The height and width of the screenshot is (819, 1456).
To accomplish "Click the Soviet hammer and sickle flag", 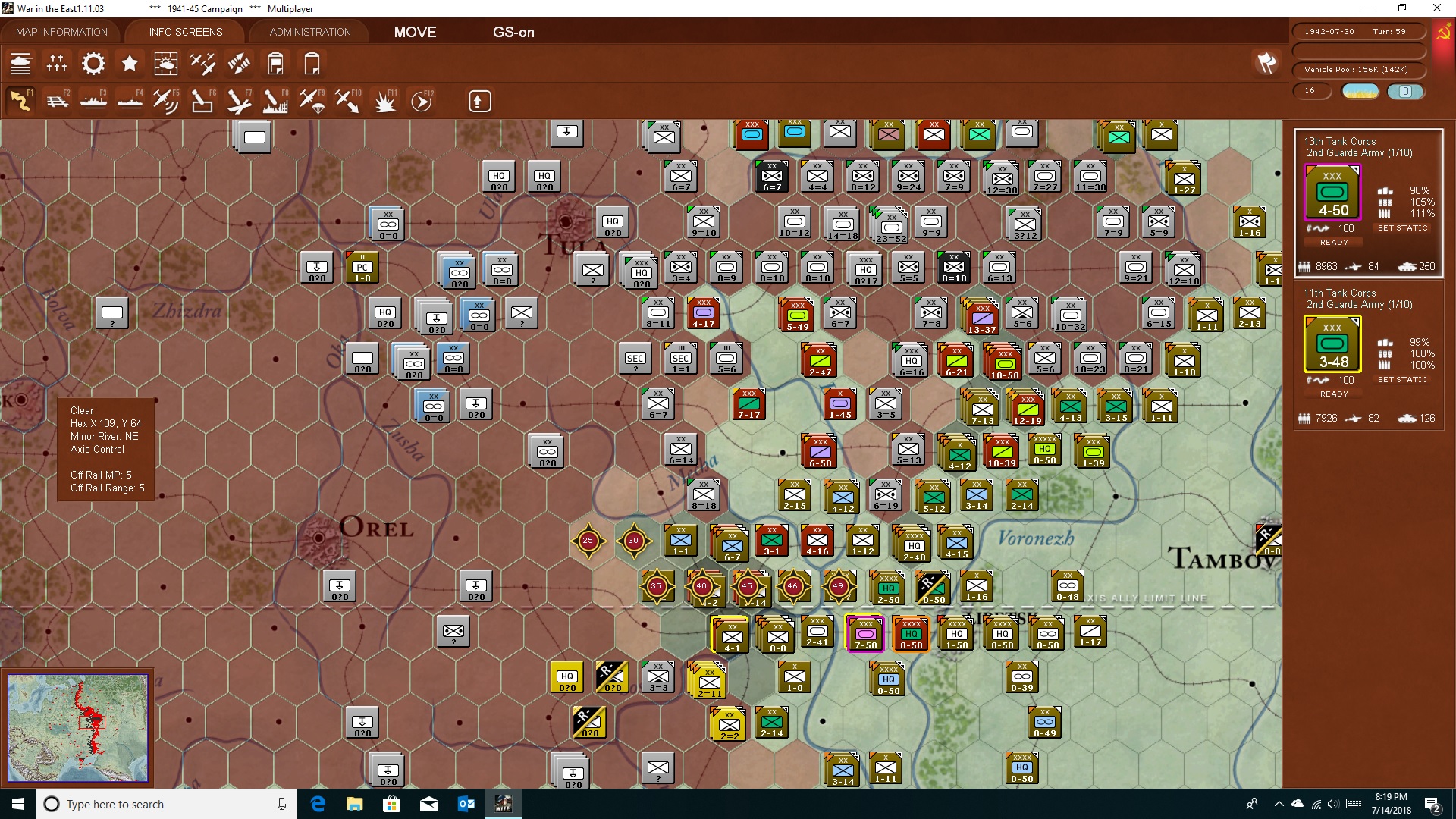I will 1443,33.
